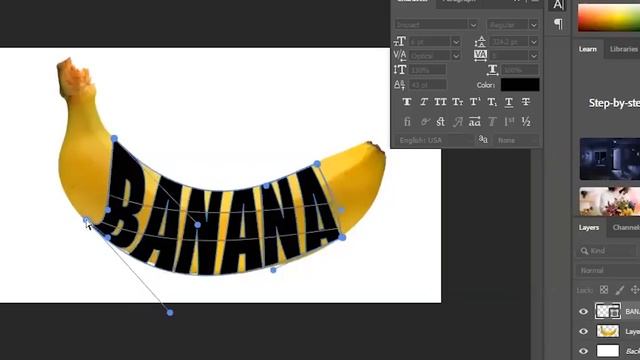Screen dimensions: 640x360
Task: Click the vertical scale icon
Action: coord(400,70)
